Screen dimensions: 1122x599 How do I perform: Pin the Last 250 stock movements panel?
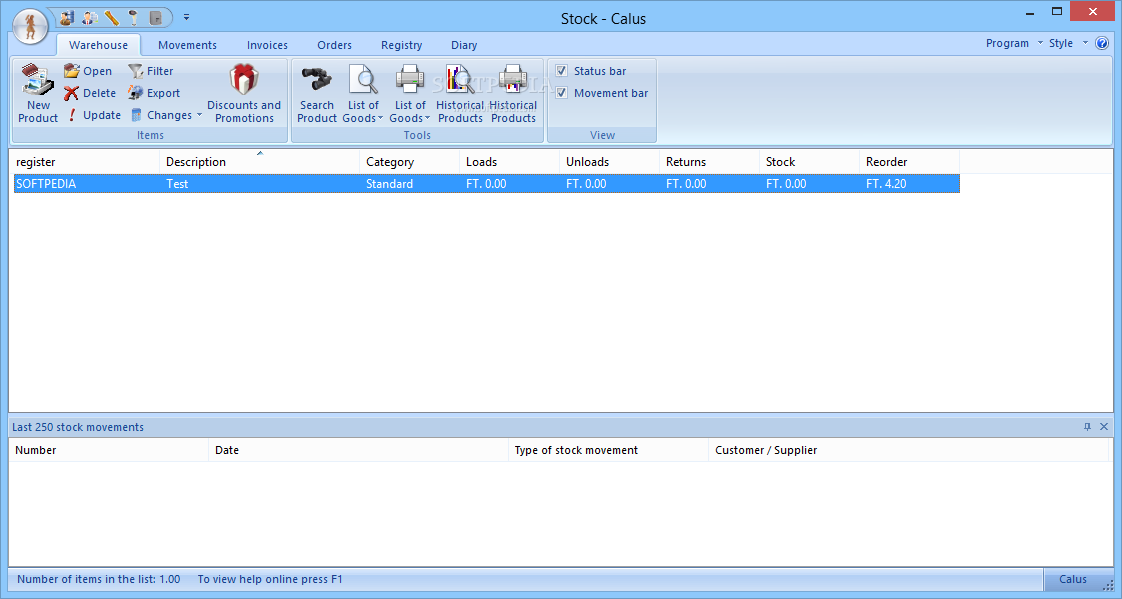point(1087,427)
